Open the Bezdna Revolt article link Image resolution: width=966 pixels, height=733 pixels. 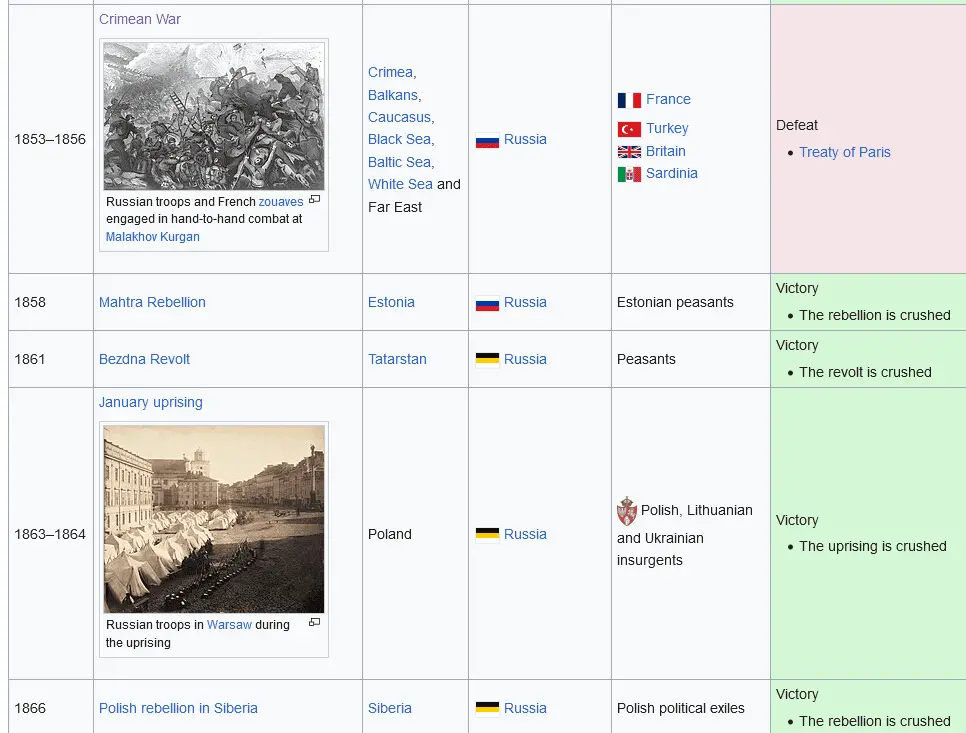(144, 359)
